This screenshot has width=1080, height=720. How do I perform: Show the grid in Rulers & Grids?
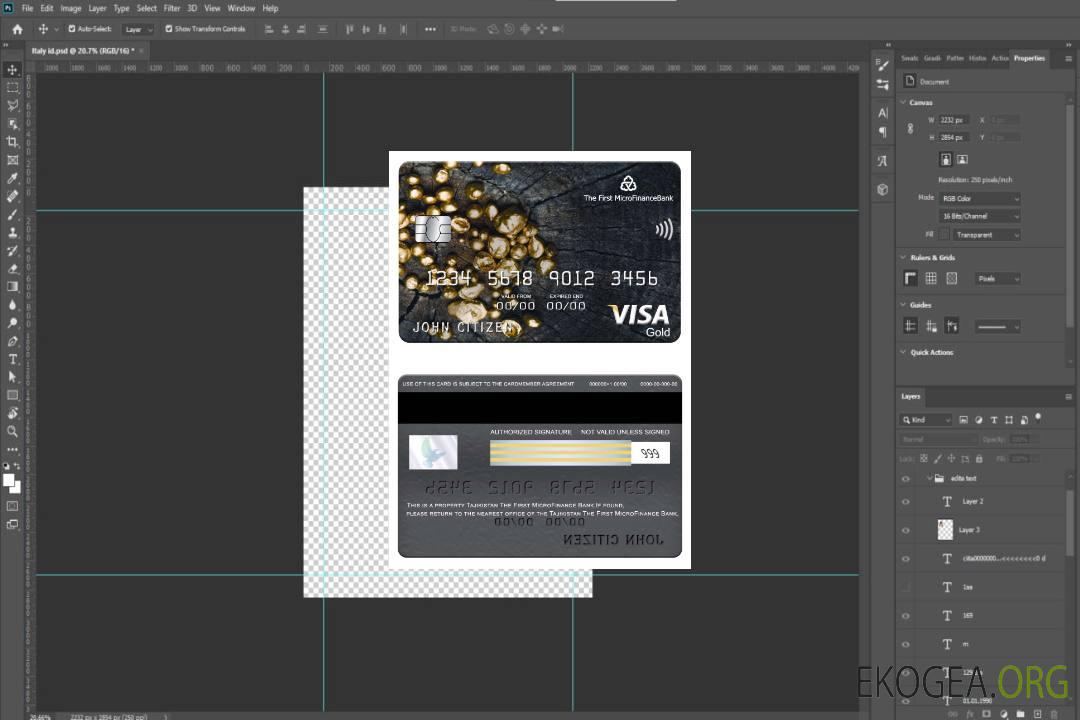pos(931,279)
